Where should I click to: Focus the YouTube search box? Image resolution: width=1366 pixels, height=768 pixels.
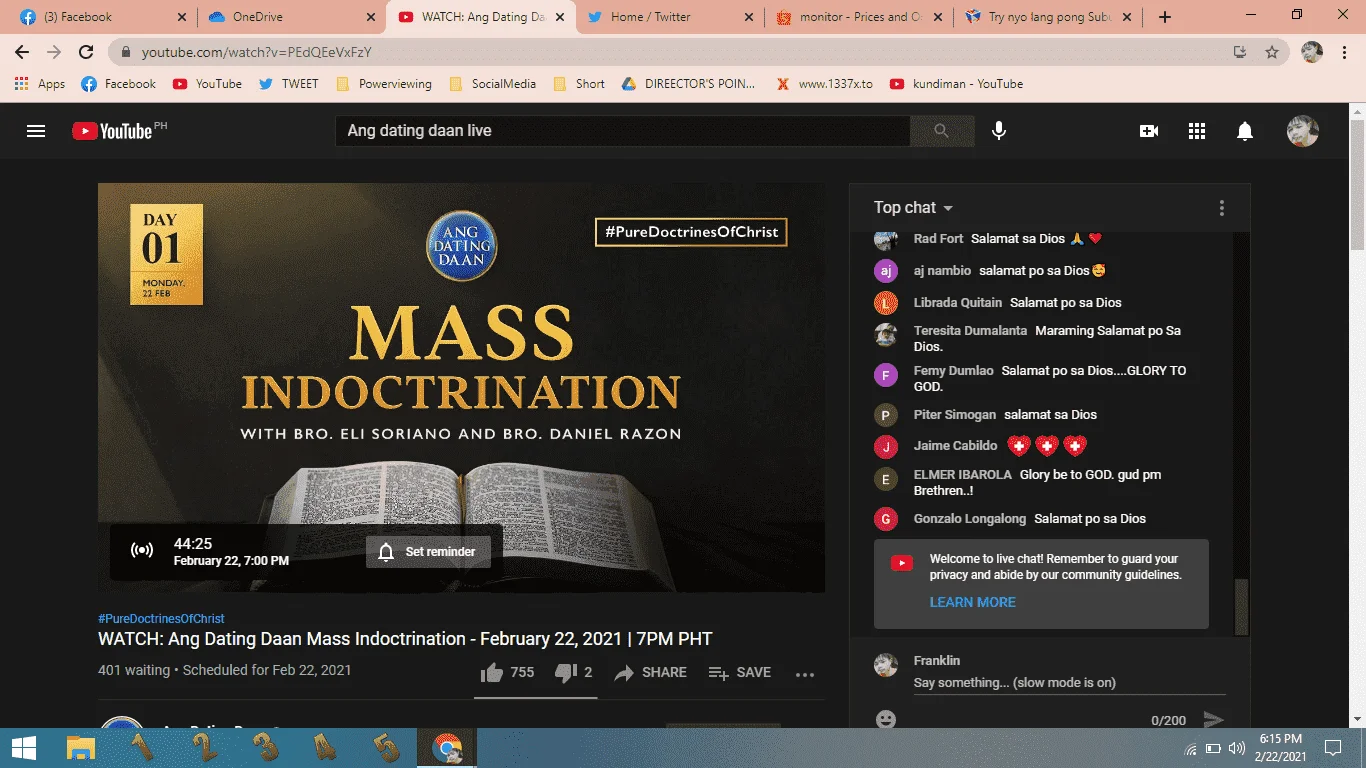coord(622,131)
